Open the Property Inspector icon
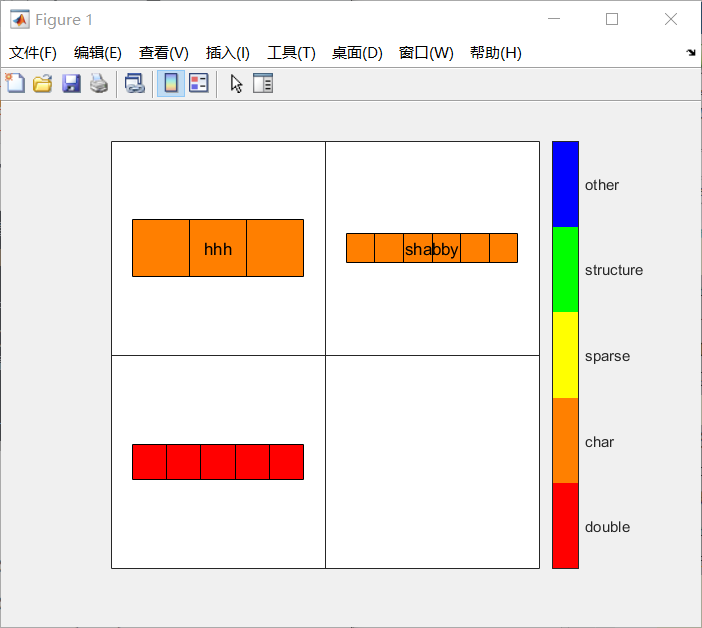 click(x=263, y=83)
